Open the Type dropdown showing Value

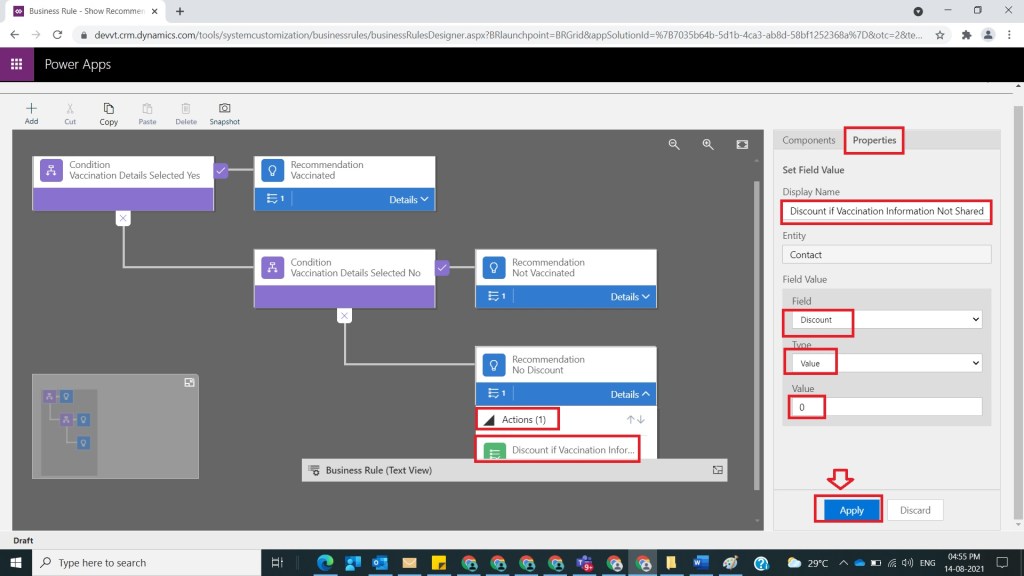click(x=886, y=364)
